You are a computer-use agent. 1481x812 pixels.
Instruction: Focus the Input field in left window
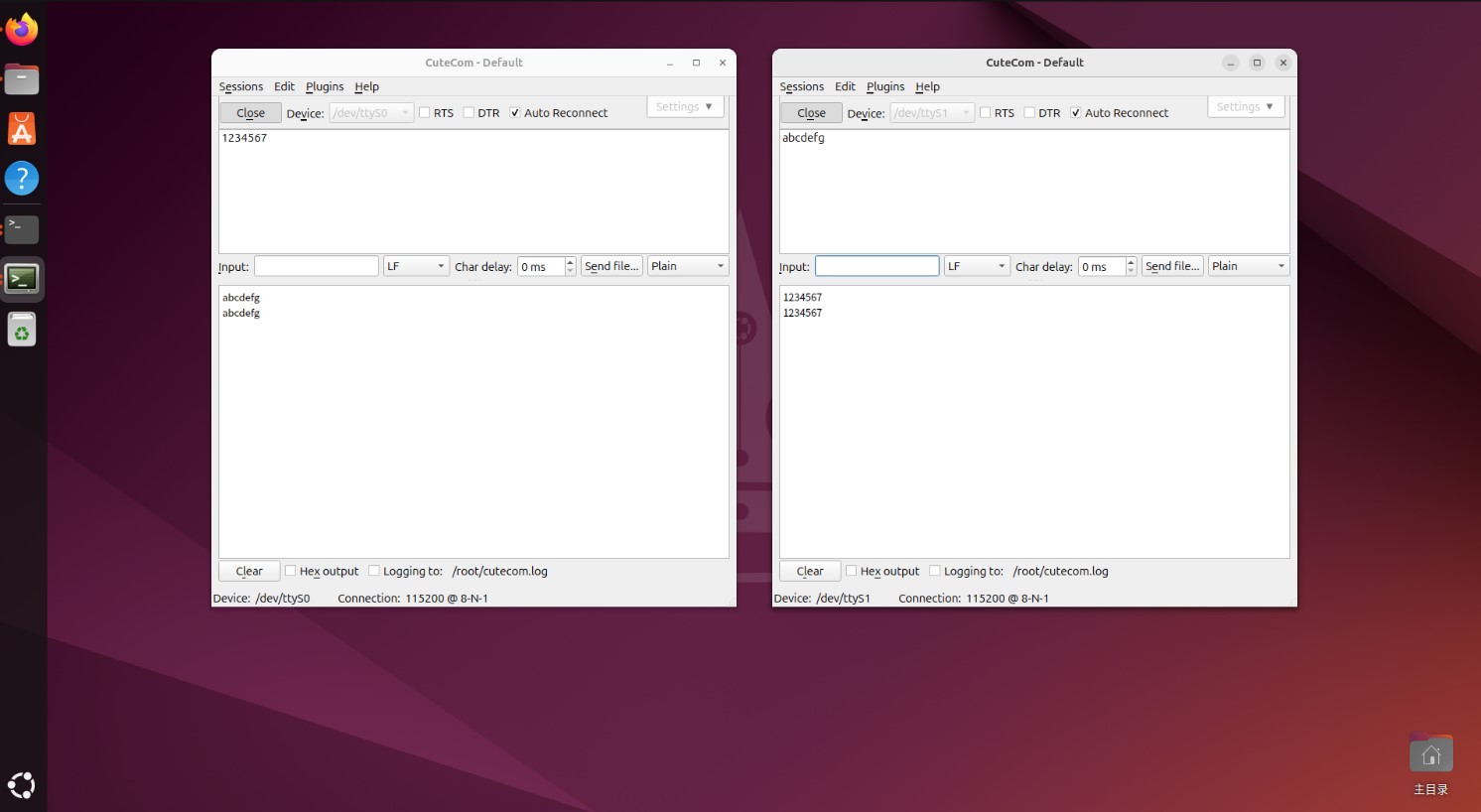point(317,266)
